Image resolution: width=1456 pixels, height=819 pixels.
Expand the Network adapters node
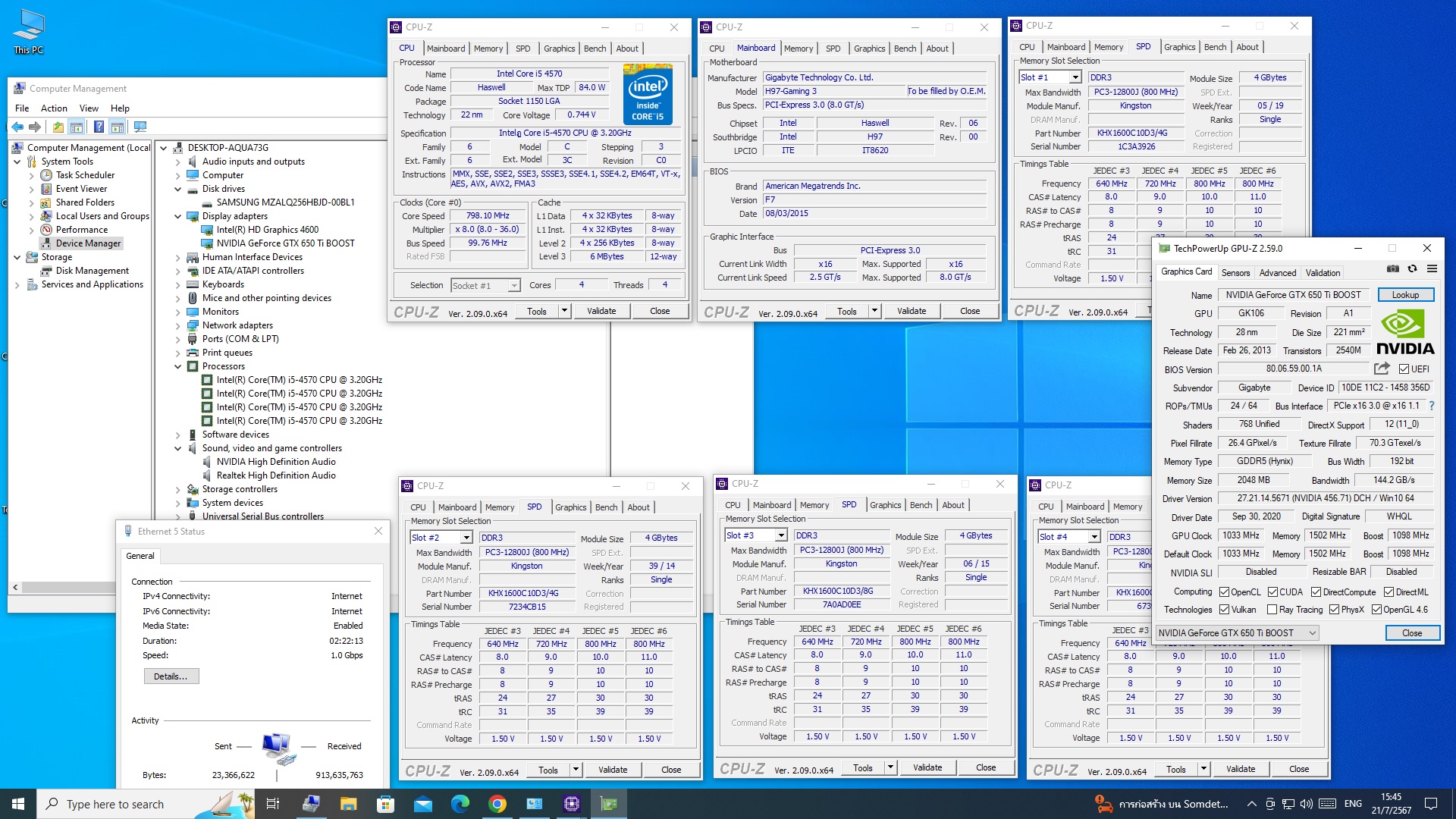(x=178, y=325)
